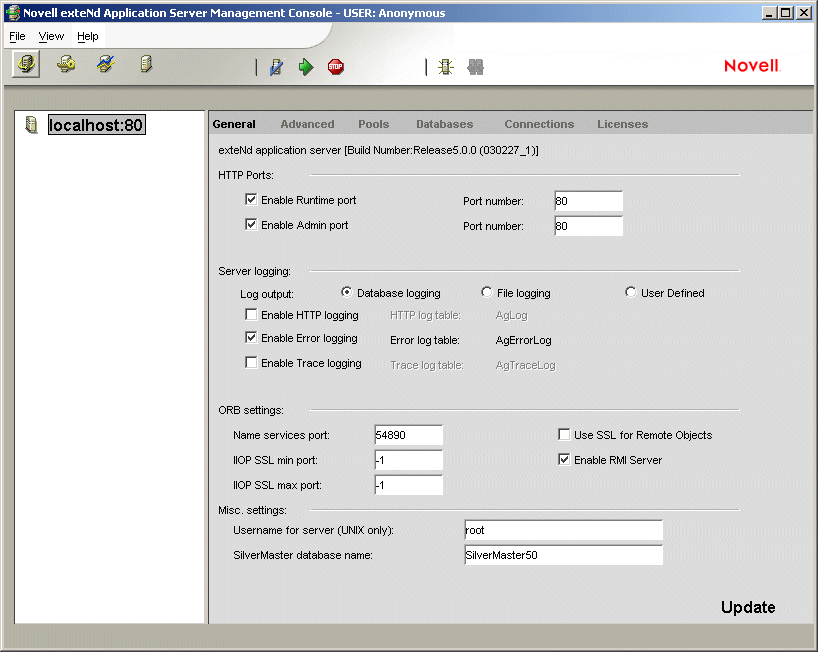This screenshot has width=818, height=652.
Task: Click the Deployed objects server icon
Action: click(x=146, y=64)
